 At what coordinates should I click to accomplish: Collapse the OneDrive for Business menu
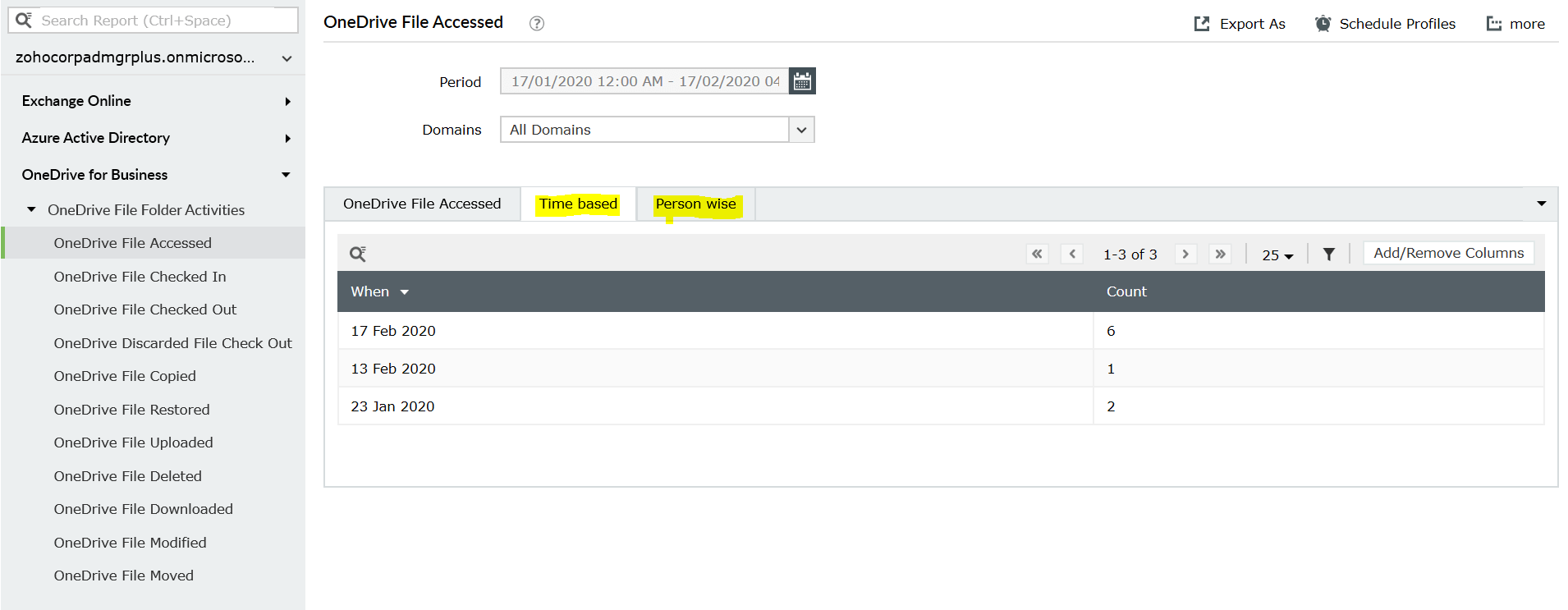286,175
